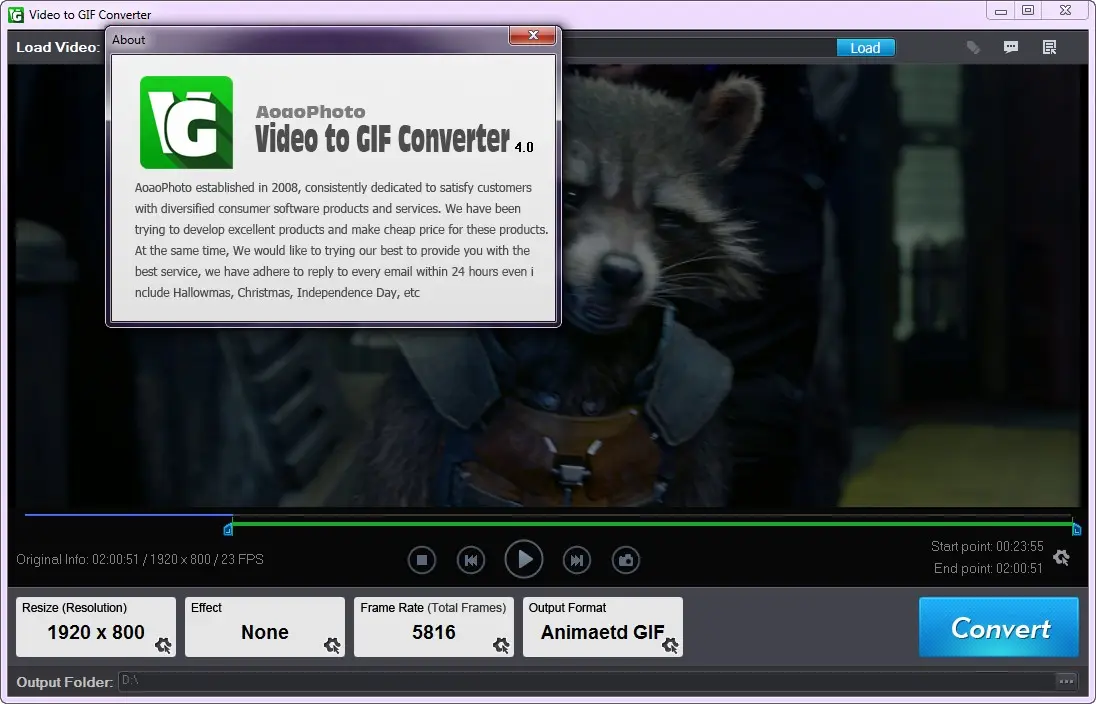Click the end point timeline marker
This screenshot has height=704, width=1096.
click(1076, 530)
